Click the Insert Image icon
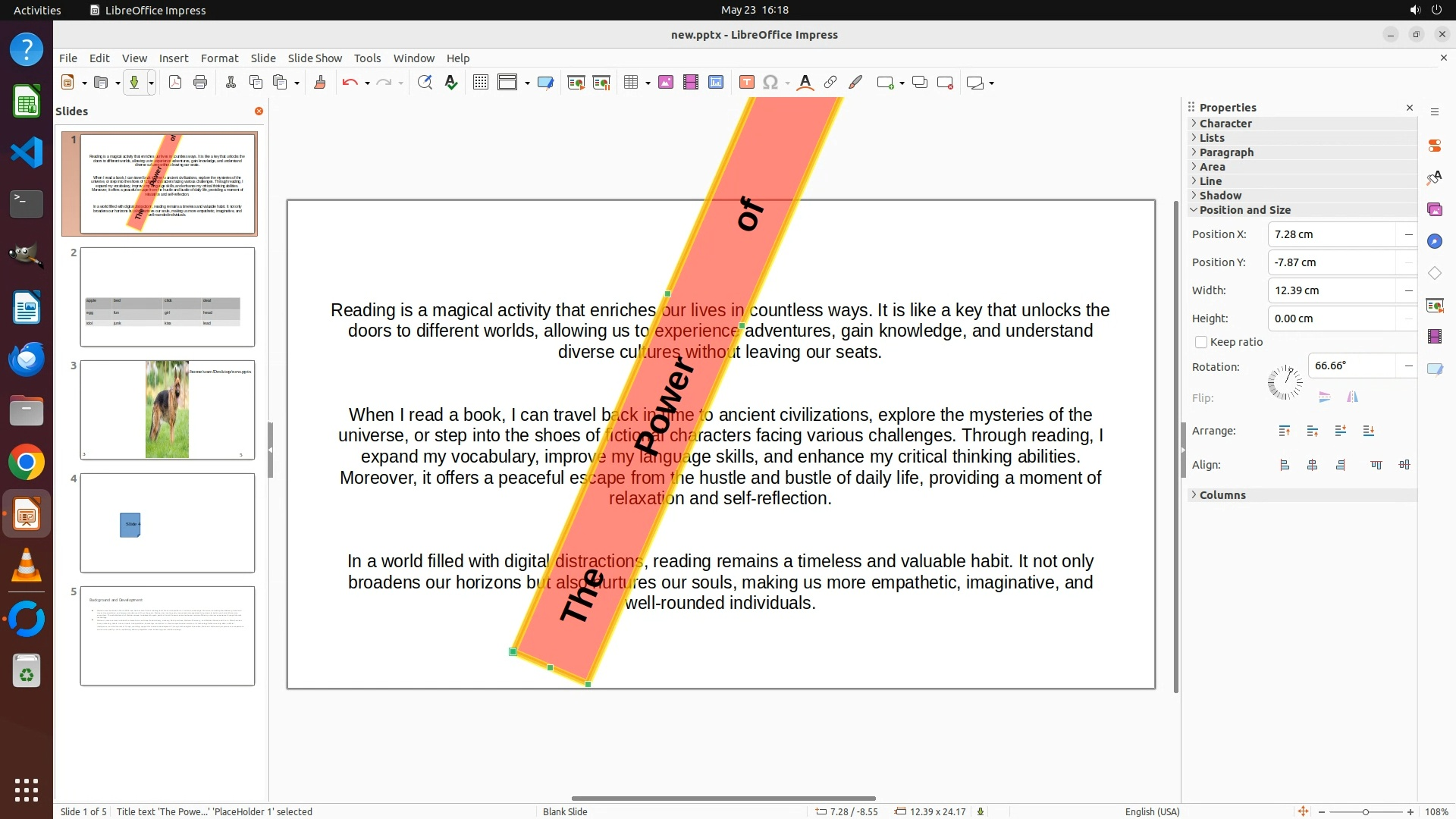The image size is (1456, 819). [x=666, y=83]
